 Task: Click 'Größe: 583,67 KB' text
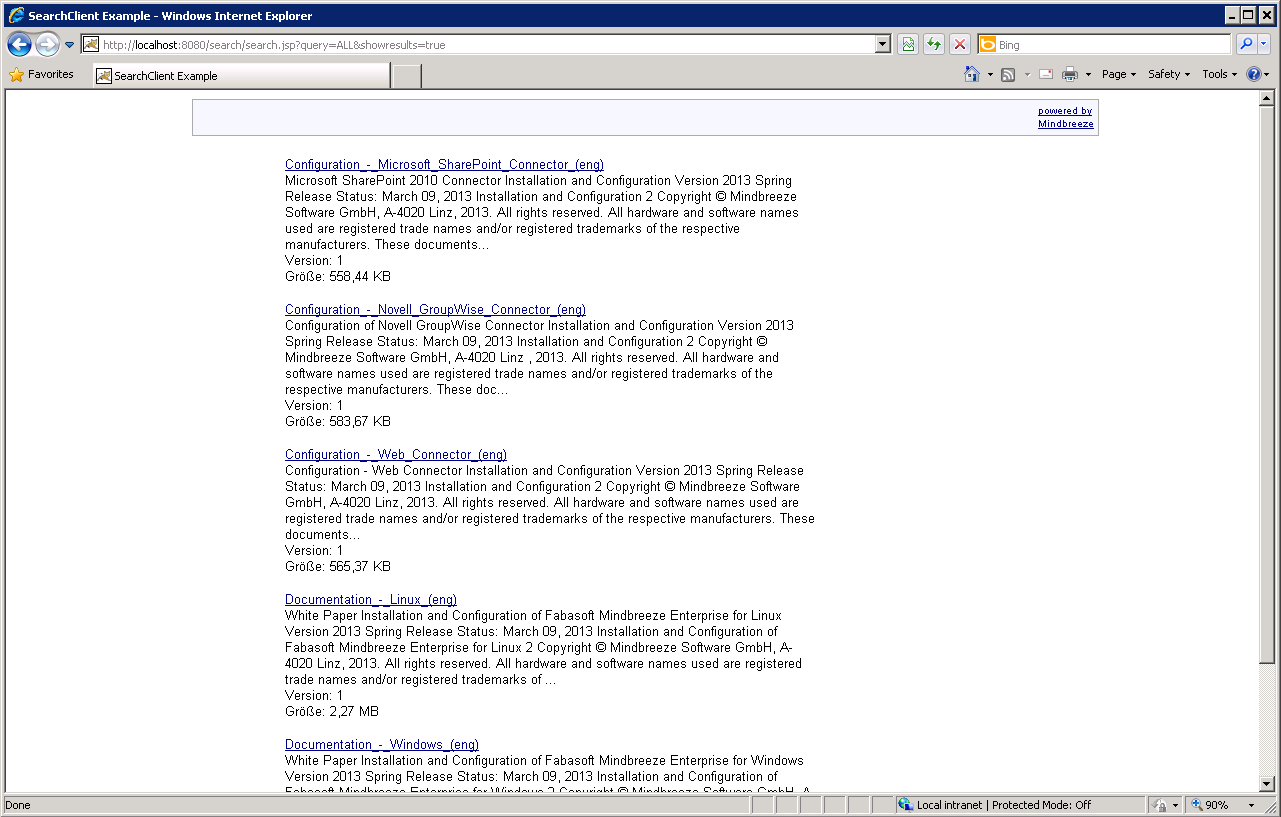(338, 422)
